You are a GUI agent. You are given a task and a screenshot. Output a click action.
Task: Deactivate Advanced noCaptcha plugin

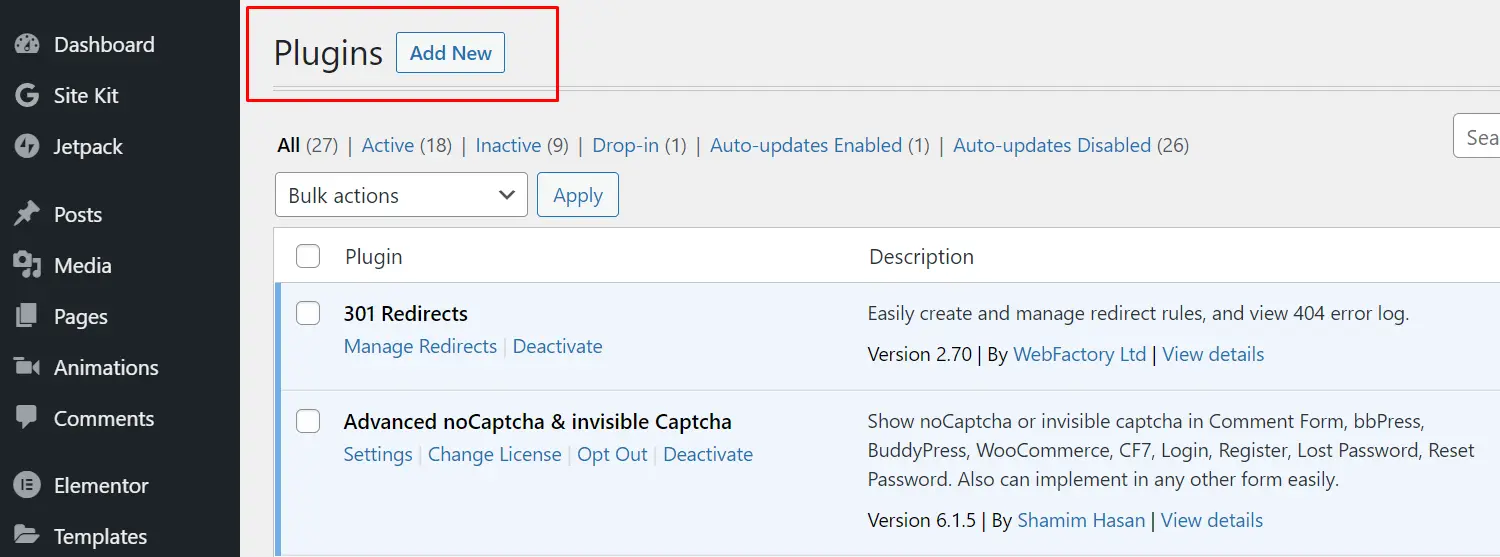tap(708, 454)
